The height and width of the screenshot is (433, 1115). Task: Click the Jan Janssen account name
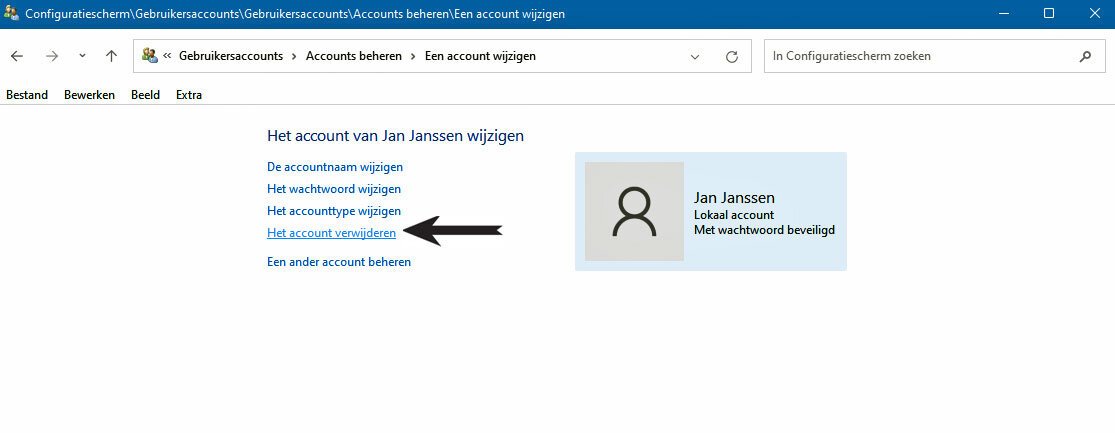tap(734, 198)
